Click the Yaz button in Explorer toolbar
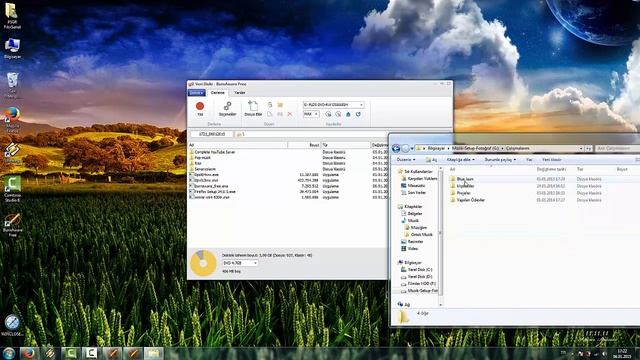This screenshot has height=360, width=640. point(529,160)
